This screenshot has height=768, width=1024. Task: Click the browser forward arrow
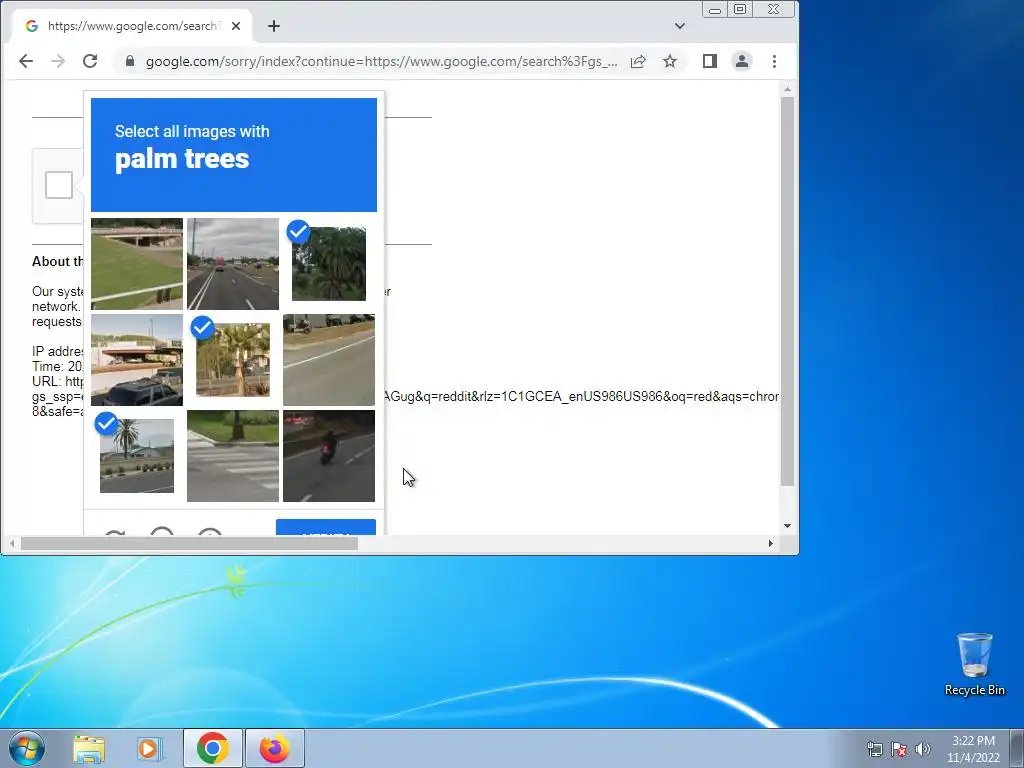[x=58, y=61]
